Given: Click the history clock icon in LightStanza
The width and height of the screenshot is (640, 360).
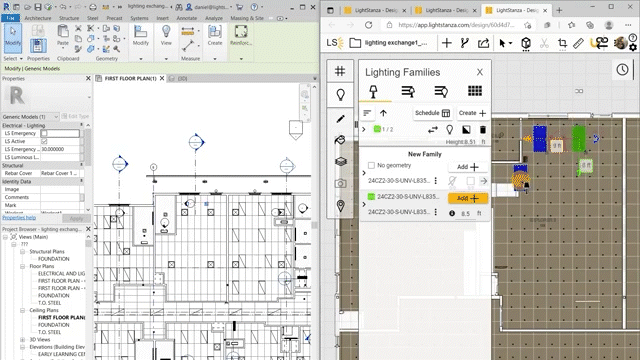Looking at the screenshot, I should 622,69.
